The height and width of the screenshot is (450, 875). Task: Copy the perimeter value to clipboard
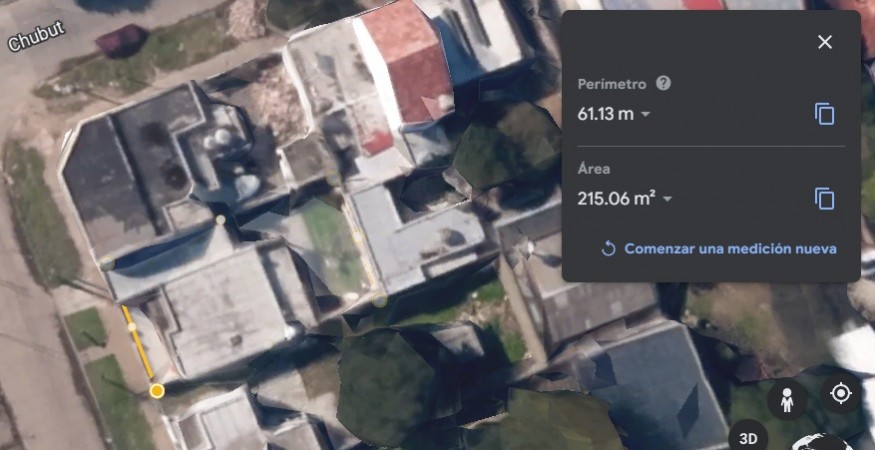click(x=824, y=114)
